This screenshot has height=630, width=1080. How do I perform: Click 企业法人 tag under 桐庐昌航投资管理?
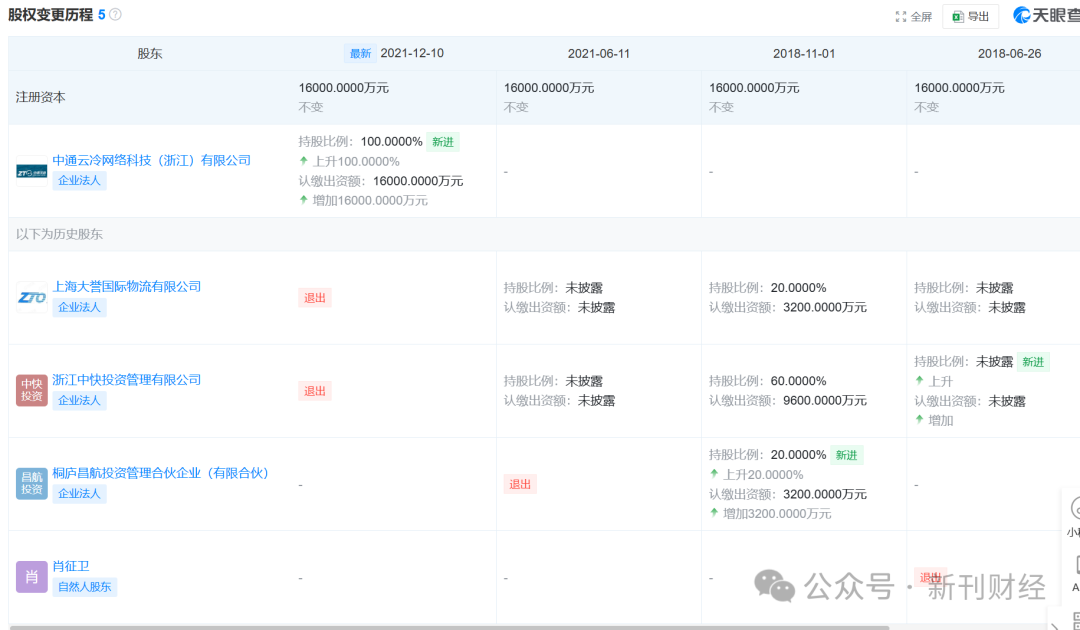click(79, 493)
